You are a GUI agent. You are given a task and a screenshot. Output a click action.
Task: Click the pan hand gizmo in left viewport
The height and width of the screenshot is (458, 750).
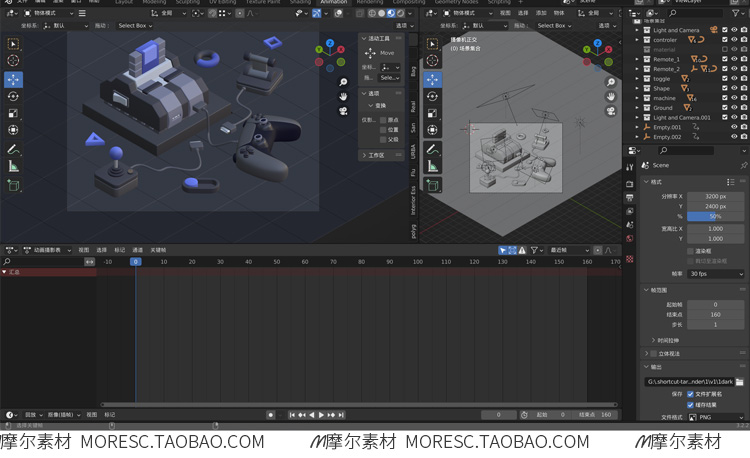[x=343, y=97]
